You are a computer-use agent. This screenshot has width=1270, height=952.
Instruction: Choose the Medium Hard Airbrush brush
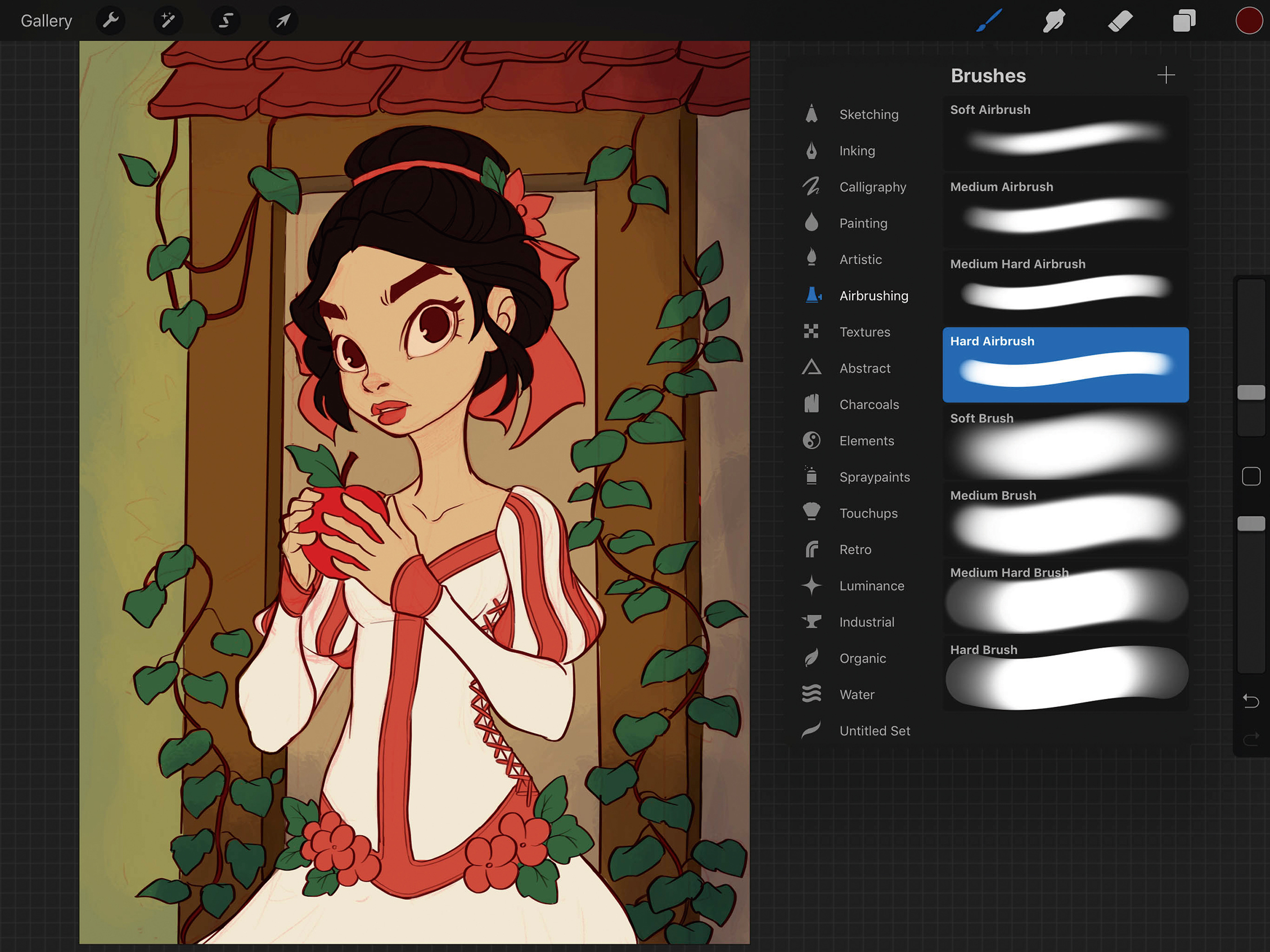click(x=1066, y=287)
